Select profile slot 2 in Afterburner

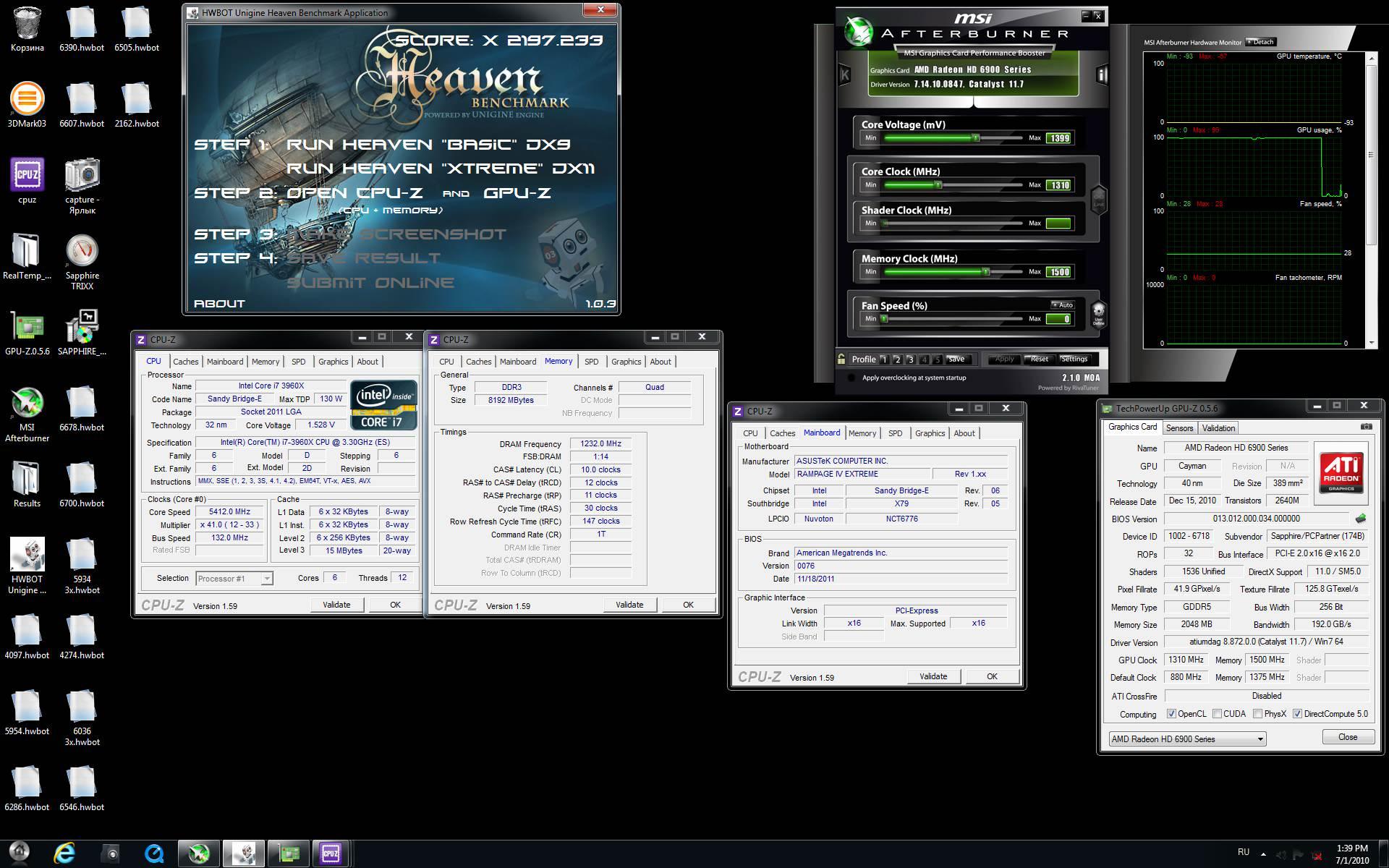[897, 359]
